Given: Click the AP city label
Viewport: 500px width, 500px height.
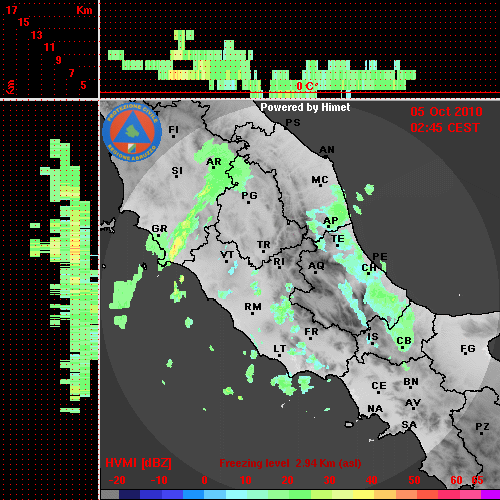Looking at the screenshot, I should pyautogui.click(x=331, y=221).
